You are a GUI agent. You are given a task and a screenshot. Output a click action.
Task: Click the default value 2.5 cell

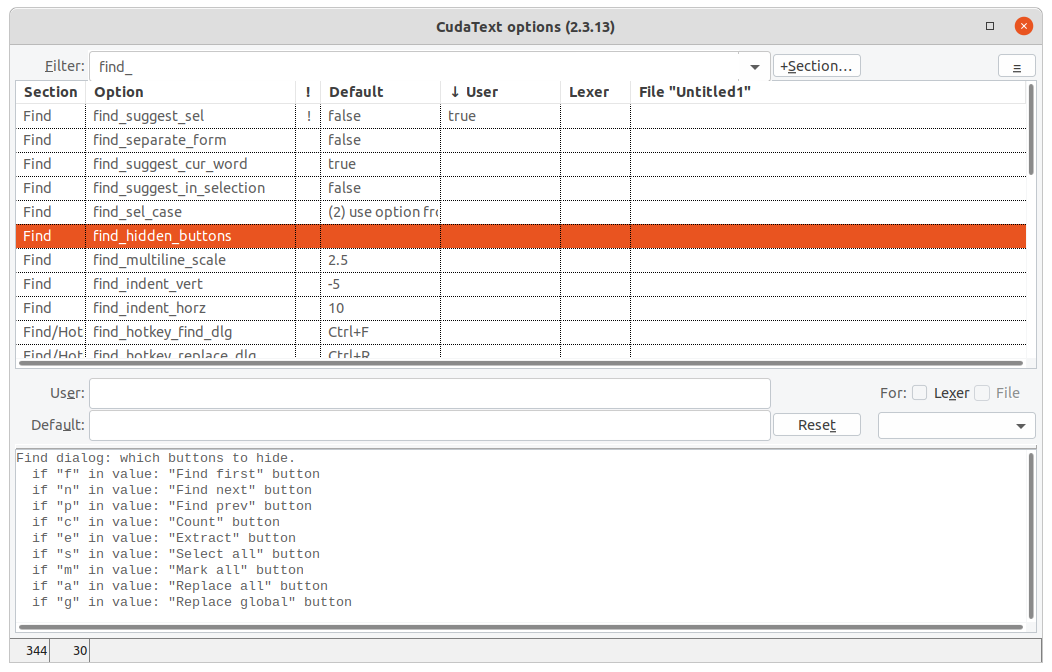pyautogui.click(x=380, y=260)
